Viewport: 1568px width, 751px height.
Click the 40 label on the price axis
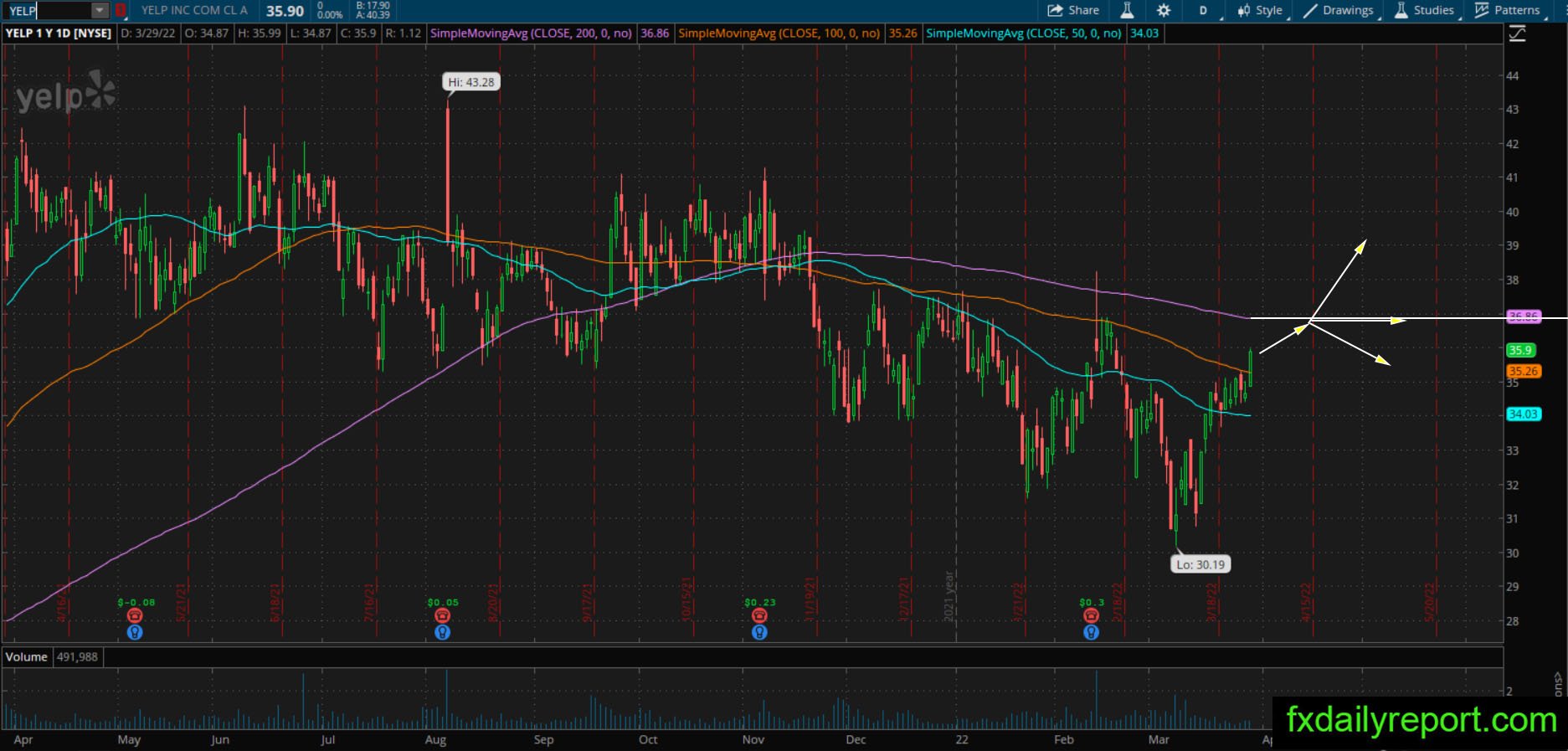click(1512, 212)
